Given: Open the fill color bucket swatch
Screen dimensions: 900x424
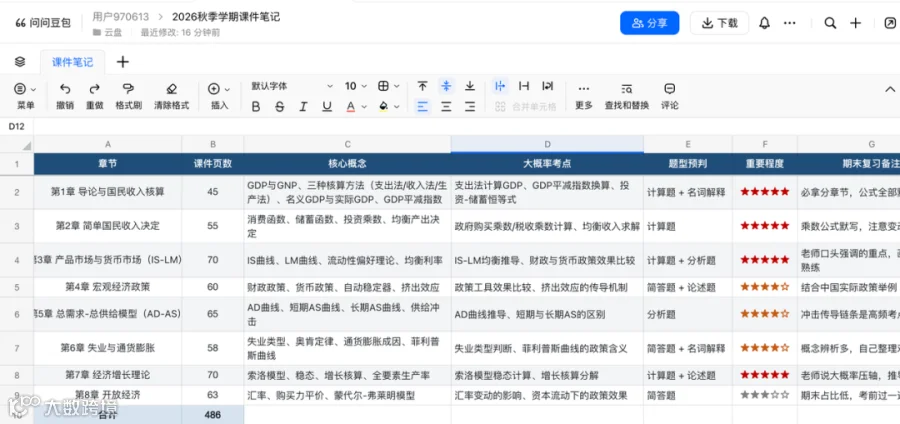Looking at the screenshot, I should click(x=383, y=107).
